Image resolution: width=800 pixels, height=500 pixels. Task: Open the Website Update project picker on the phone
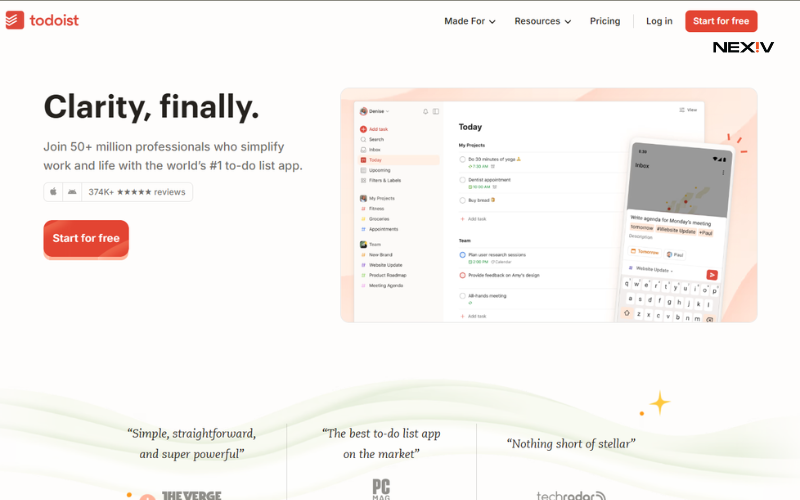651,268
